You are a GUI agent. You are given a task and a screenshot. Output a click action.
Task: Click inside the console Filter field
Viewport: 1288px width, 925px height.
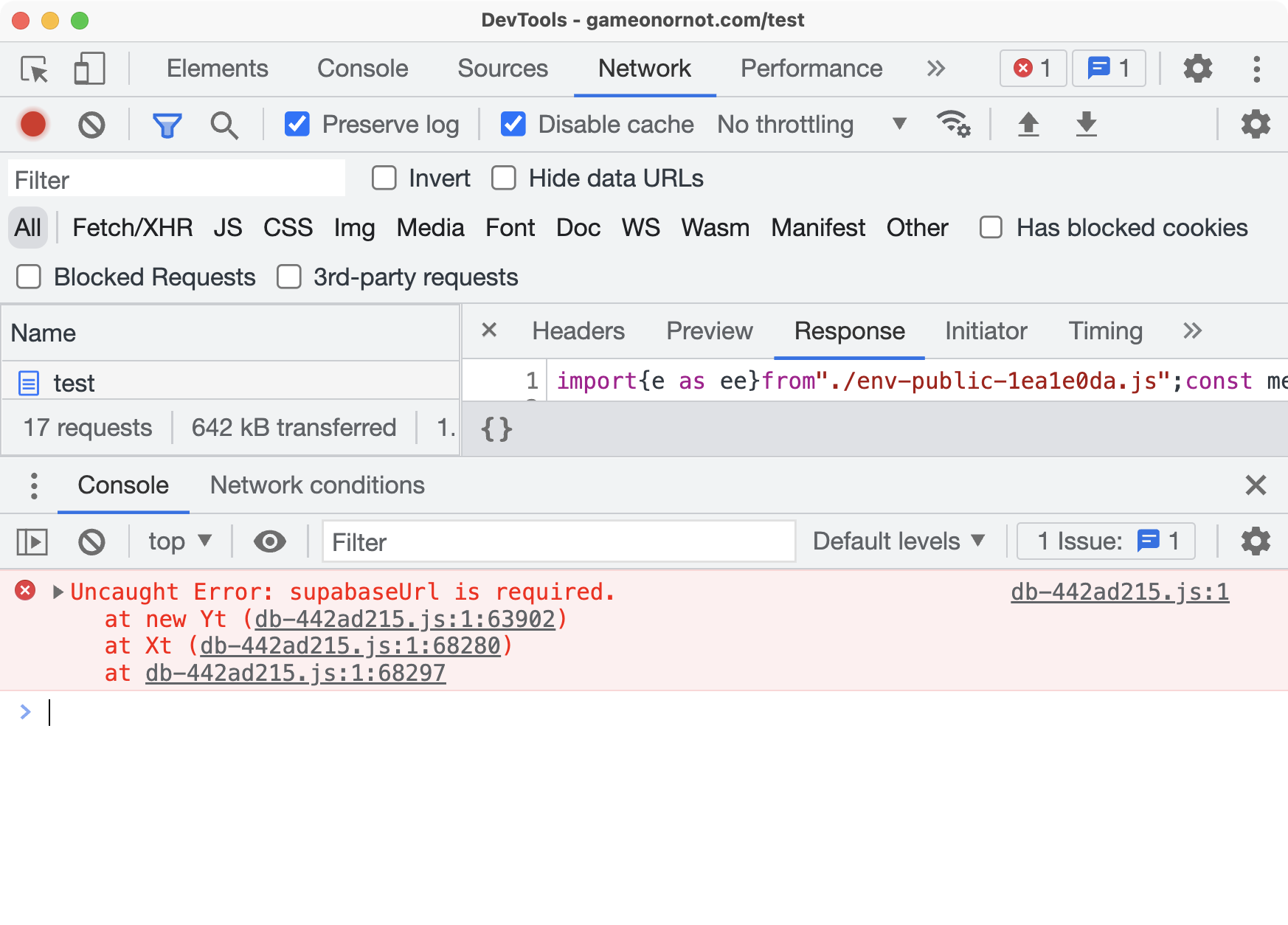click(x=558, y=541)
